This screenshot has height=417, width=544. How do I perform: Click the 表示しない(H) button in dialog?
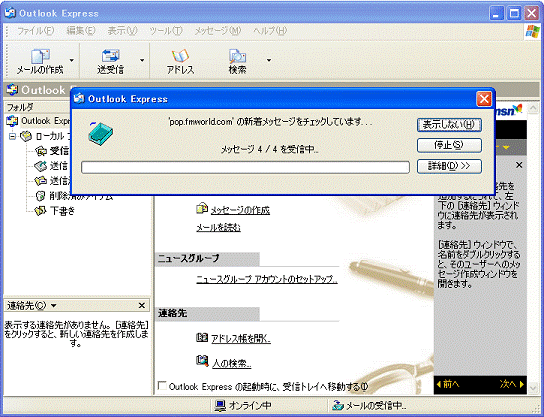pos(449,125)
